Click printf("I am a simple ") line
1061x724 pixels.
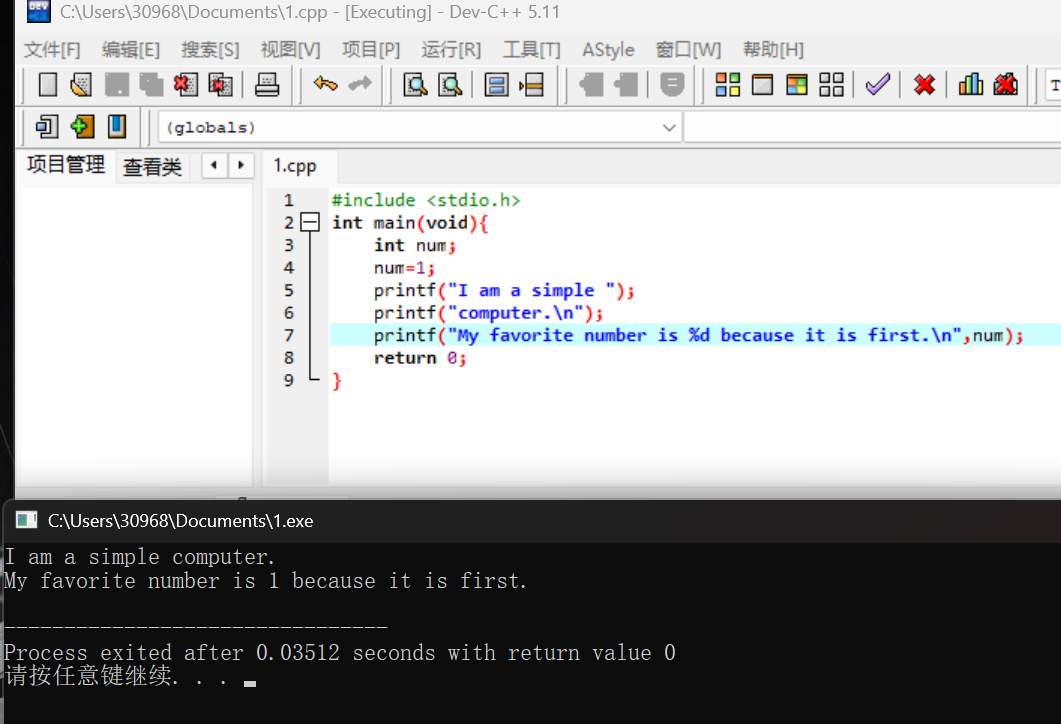point(504,290)
